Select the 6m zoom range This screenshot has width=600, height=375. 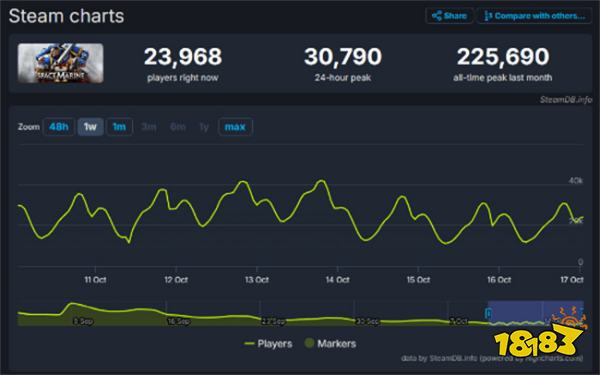[178, 127]
